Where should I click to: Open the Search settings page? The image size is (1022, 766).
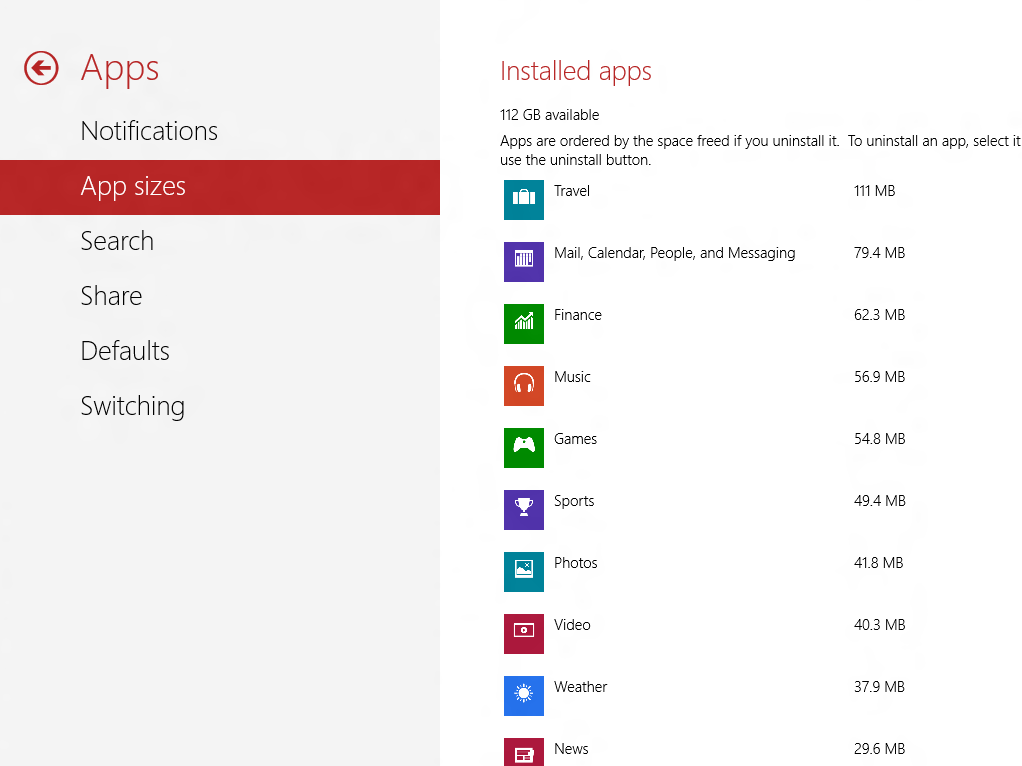tap(117, 241)
